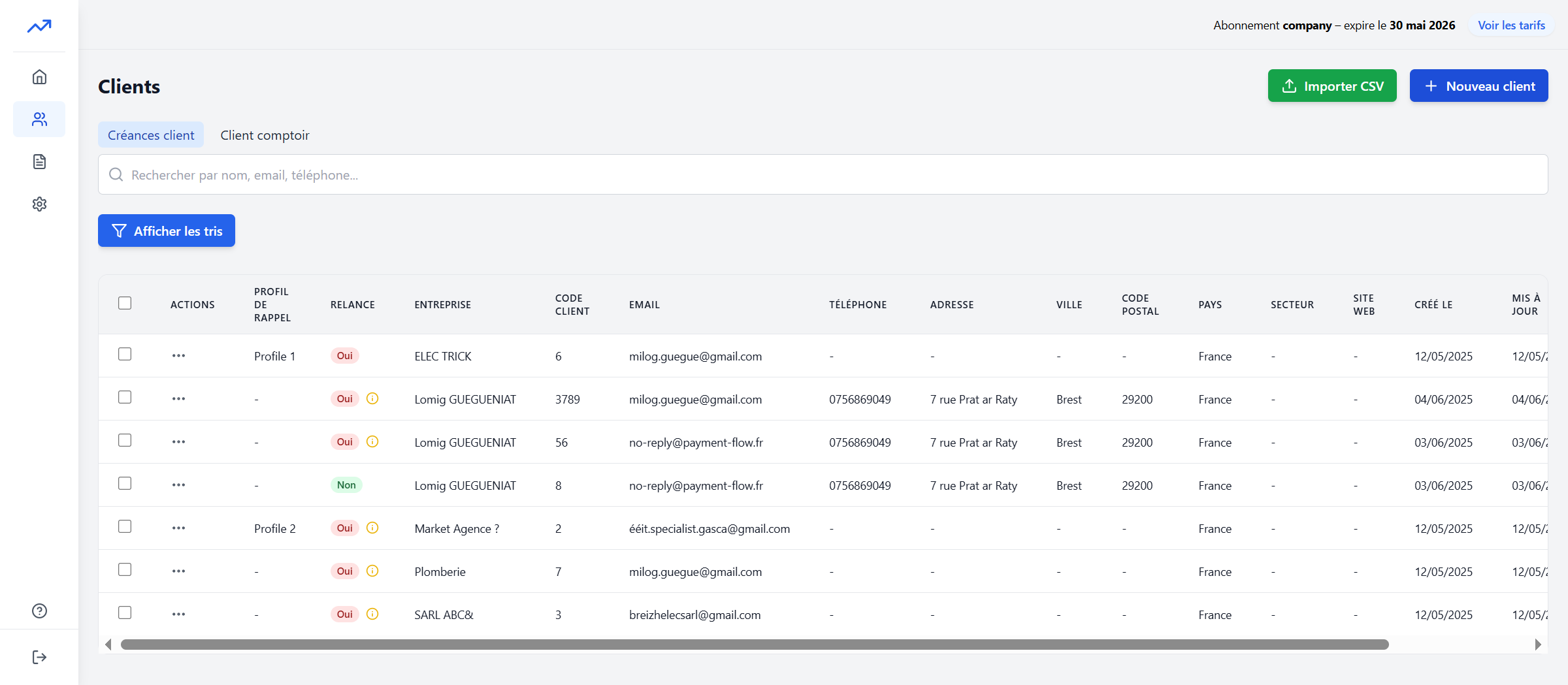Open the clients sidebar icon

point(39,119)
